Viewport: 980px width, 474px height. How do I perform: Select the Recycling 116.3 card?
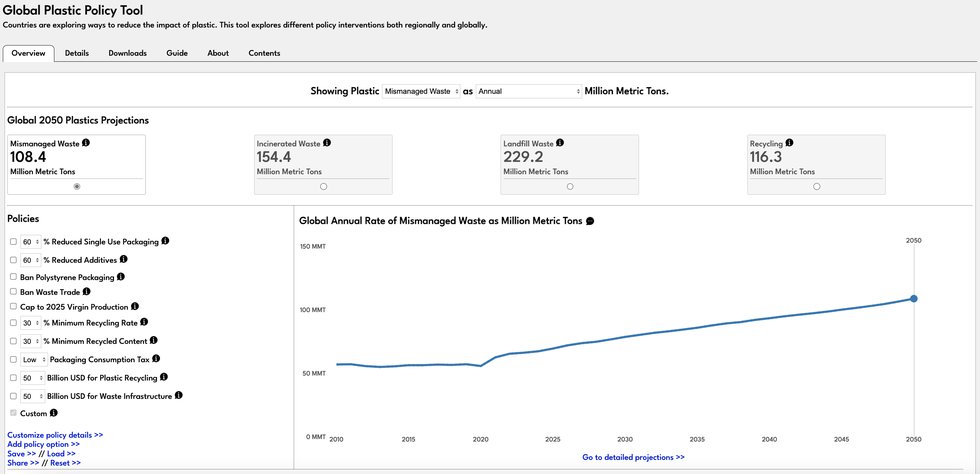tap(816, 164)
